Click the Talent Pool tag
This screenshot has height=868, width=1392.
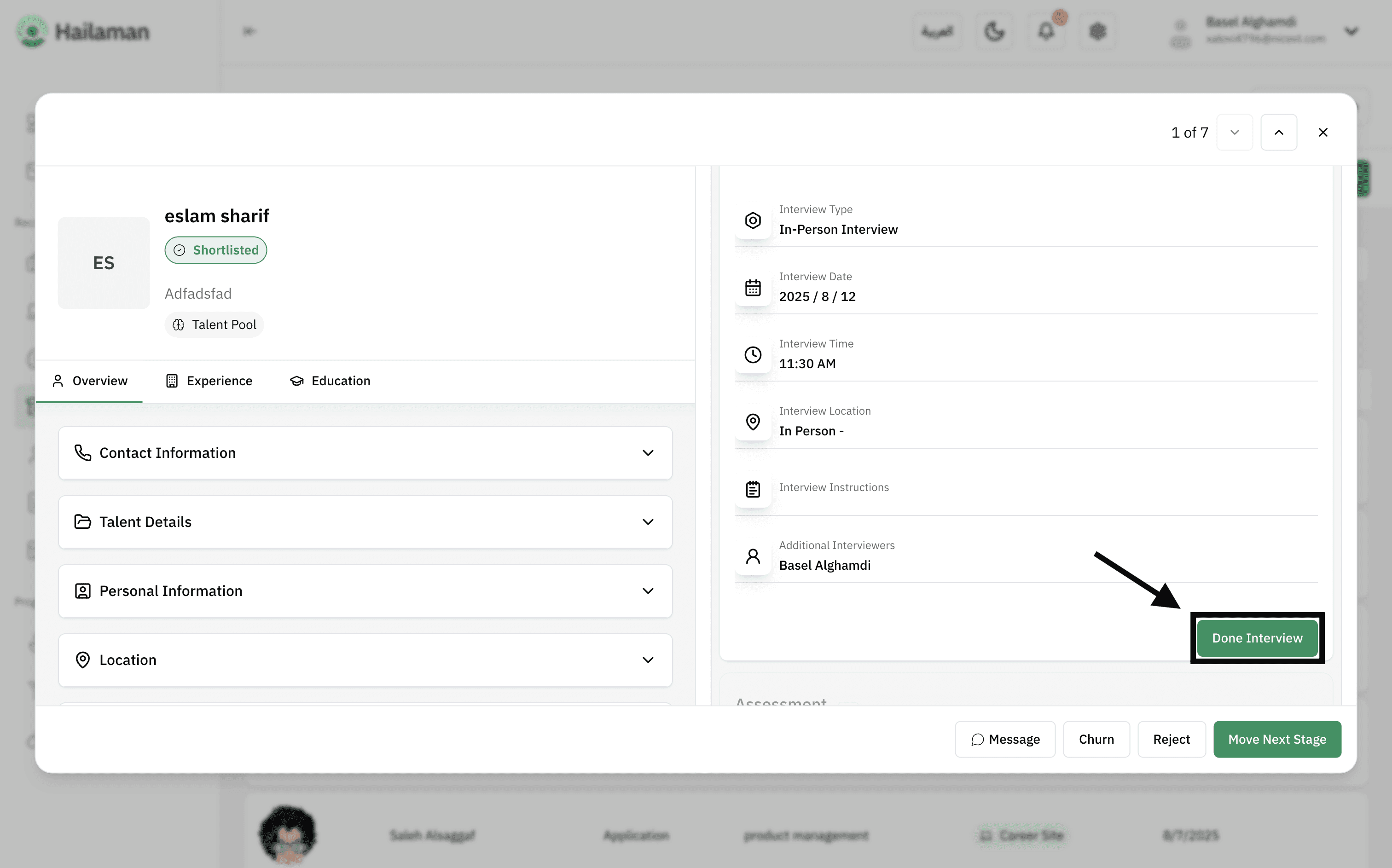(x=214, y=324)
